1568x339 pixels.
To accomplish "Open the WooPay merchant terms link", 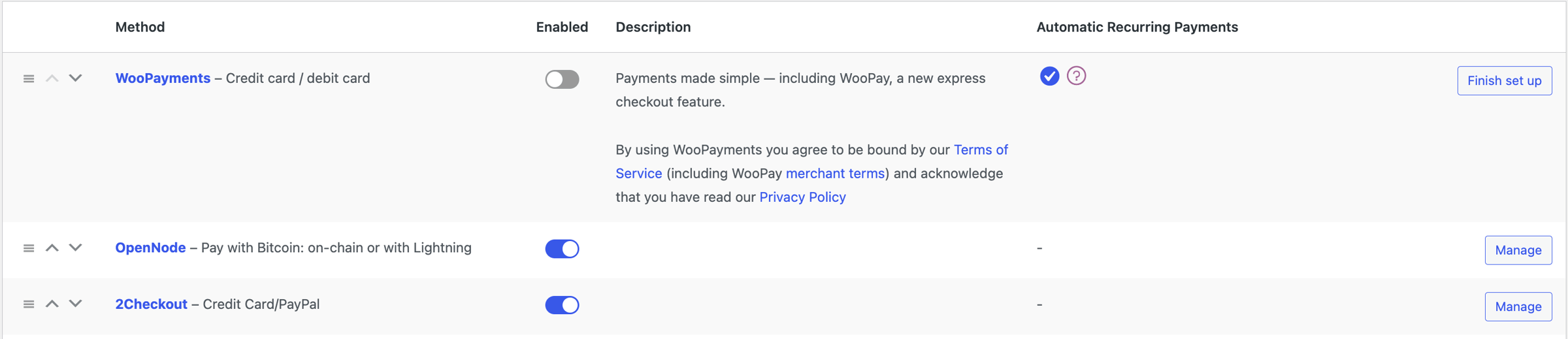I will (x=835, y=174).
